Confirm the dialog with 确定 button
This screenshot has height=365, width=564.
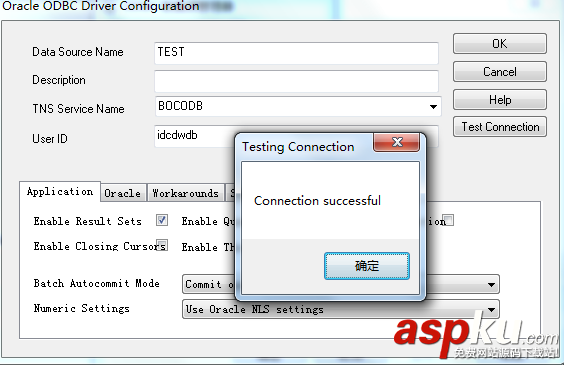point(367,266)
